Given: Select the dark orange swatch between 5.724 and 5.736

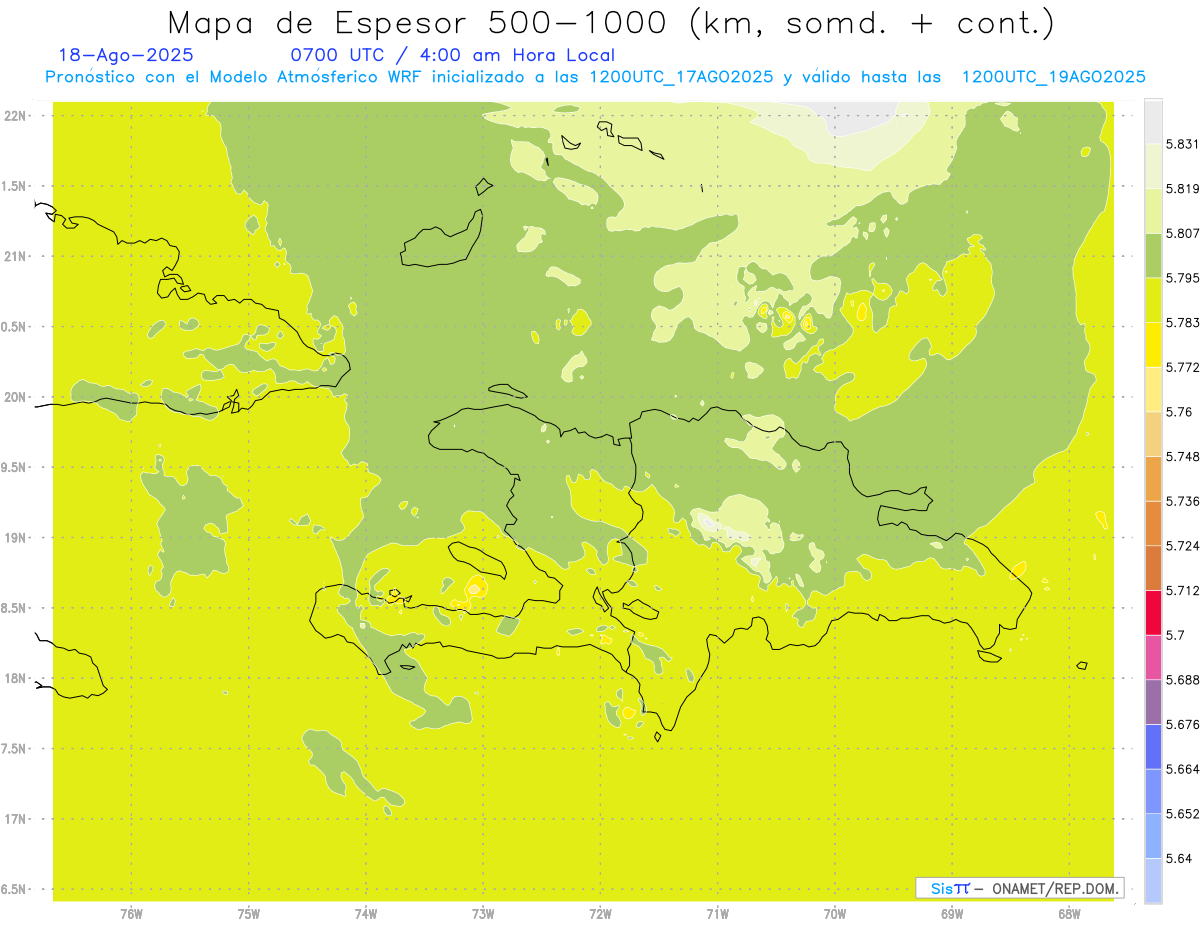Looking at the screenshot, I should tap(1153, 523).
